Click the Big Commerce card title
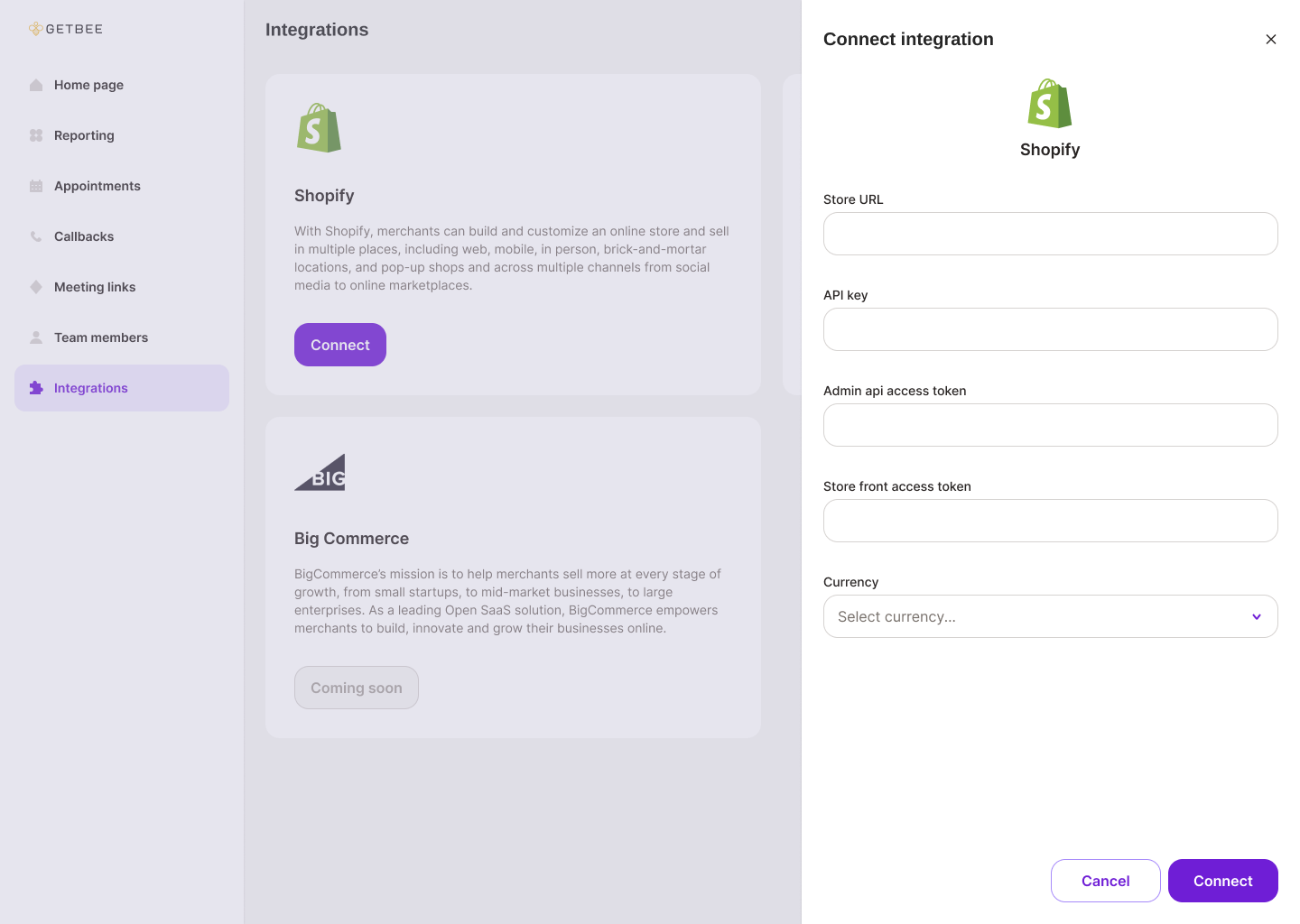Viewport: 1300px width, 924px height. 351,539
